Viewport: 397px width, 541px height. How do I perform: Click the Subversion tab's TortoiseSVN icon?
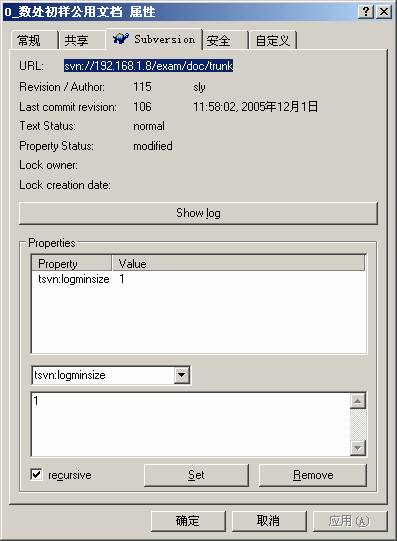coord(121,39)
